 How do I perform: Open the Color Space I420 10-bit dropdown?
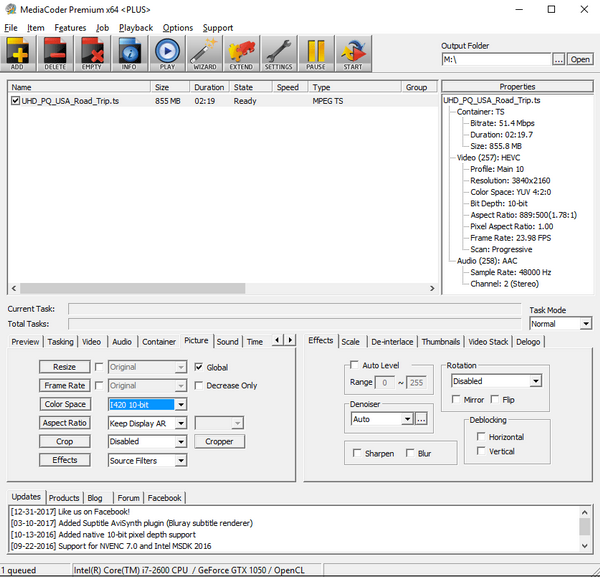pos(147,404)
